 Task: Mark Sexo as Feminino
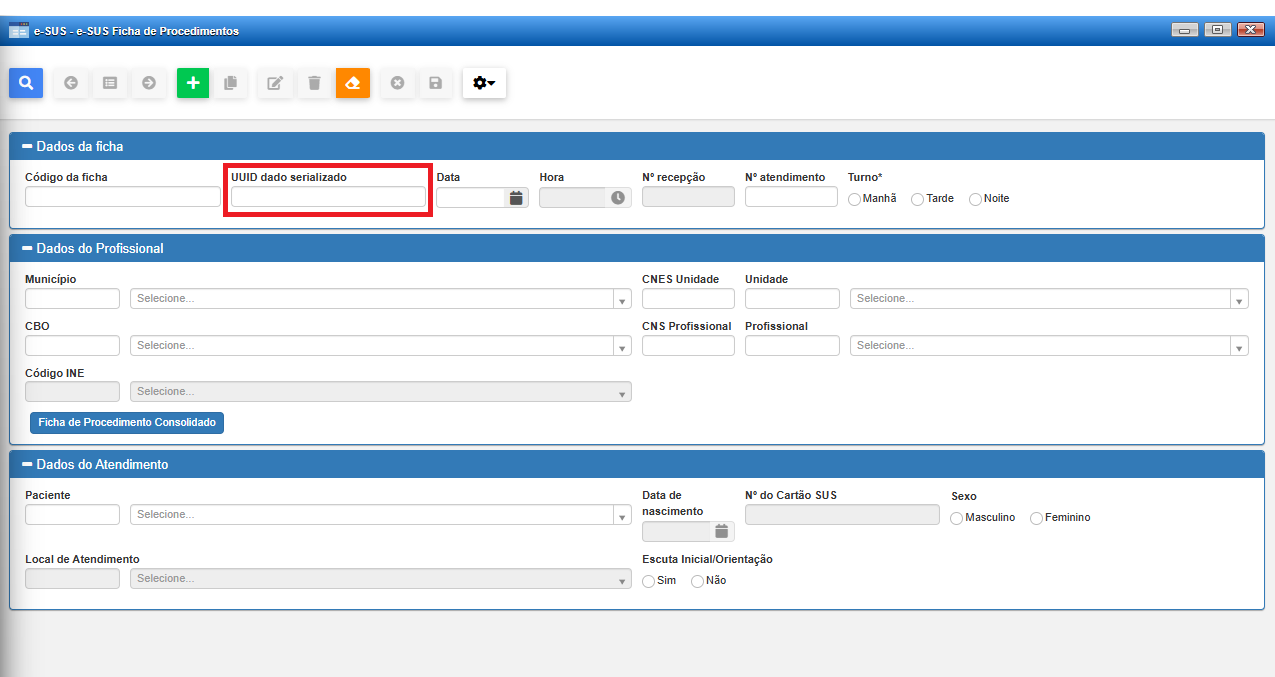click(x=1036, y=518)
